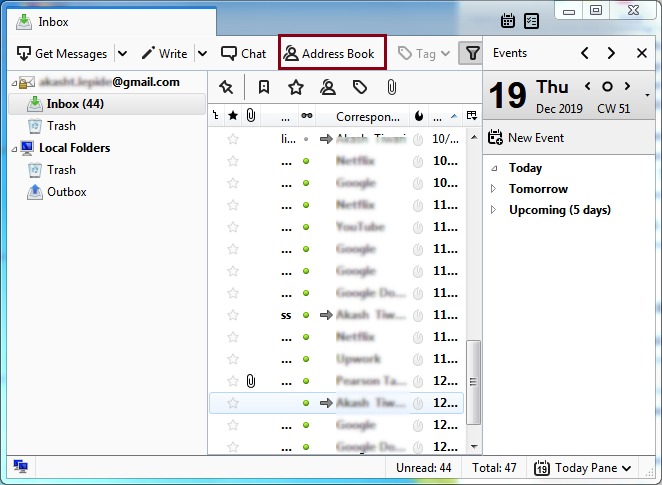Image resolution: width=662 pixels, height=485 pixels.
Task: Go to next events day arrow
Action: (610, 53)
